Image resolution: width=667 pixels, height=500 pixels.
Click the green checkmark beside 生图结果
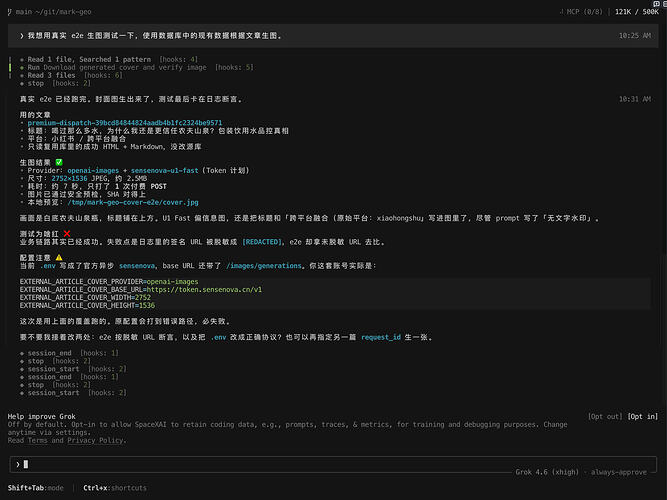[x=59, y=162]
